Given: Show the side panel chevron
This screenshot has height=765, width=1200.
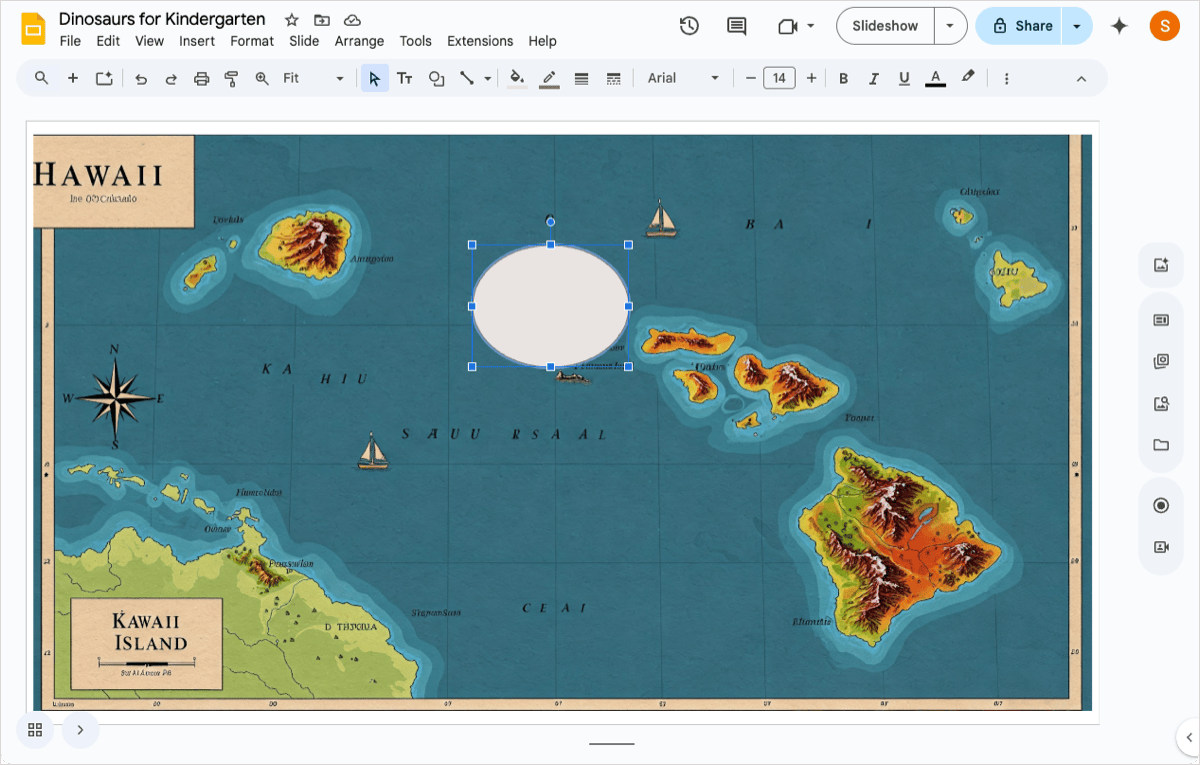Looking at the screenshot, I should (1189, 738).
